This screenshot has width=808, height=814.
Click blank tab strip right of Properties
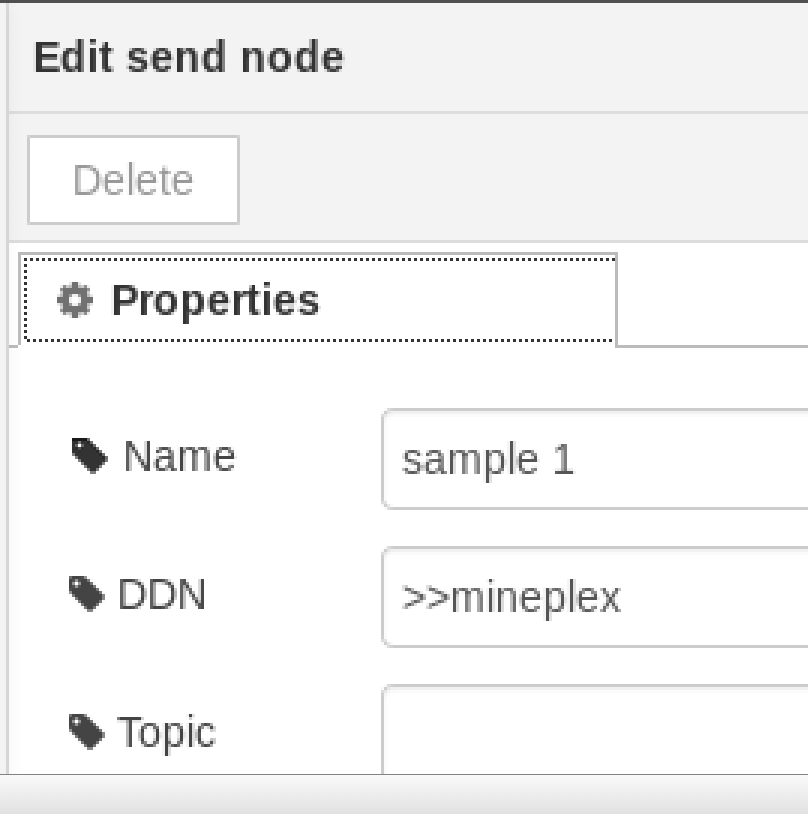[710, 300]
